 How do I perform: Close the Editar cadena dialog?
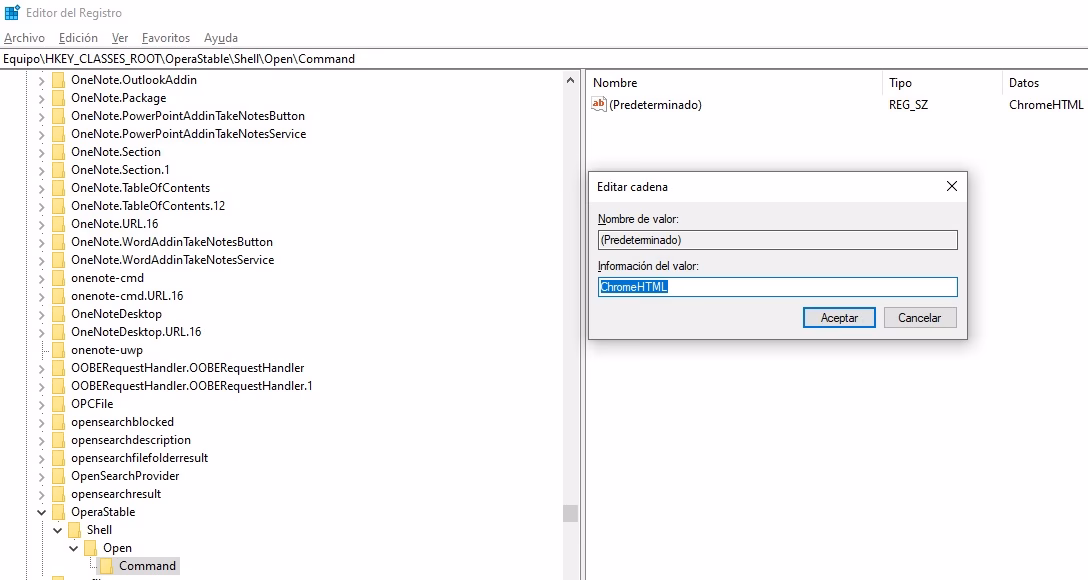coord(951,186)
